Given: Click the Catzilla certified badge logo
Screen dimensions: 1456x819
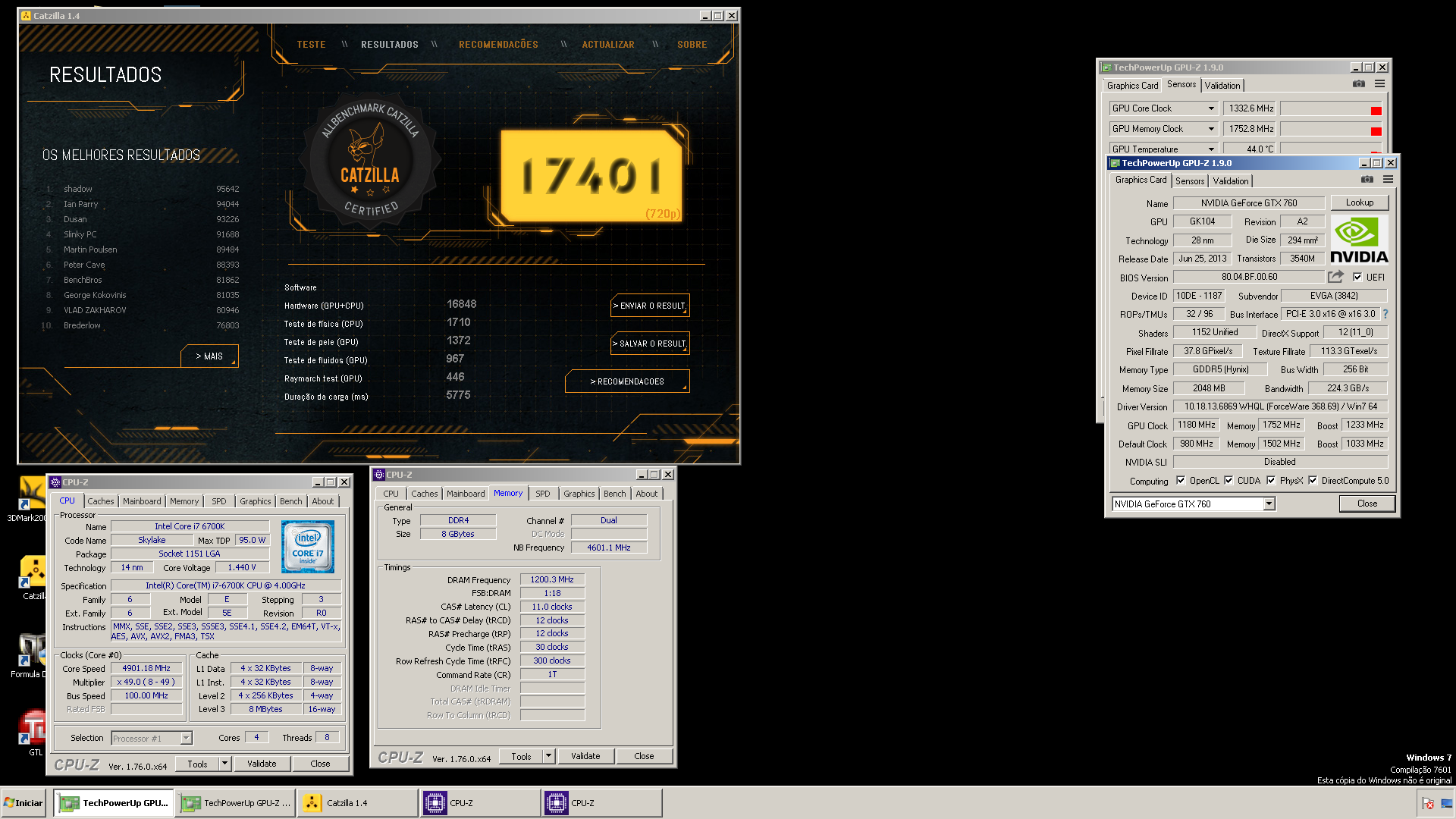Looking at the screenshot, I should pos(370,162).
